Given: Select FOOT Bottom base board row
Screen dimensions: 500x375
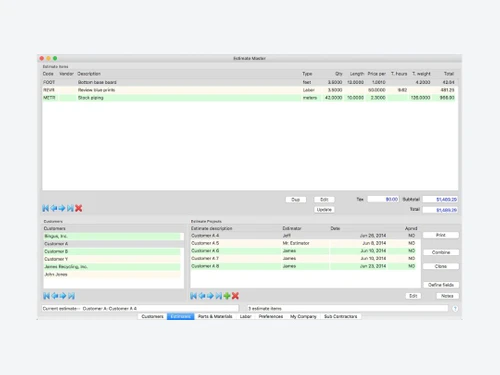Looking at the screenshot, I should click(249, 82).
